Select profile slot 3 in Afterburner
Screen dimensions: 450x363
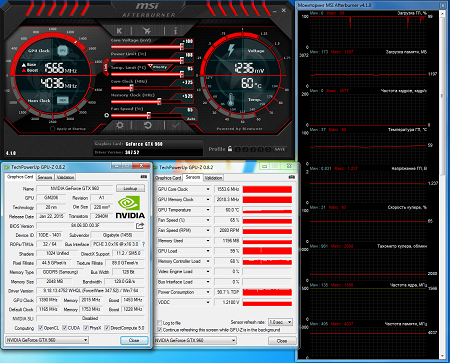[253, 149]
